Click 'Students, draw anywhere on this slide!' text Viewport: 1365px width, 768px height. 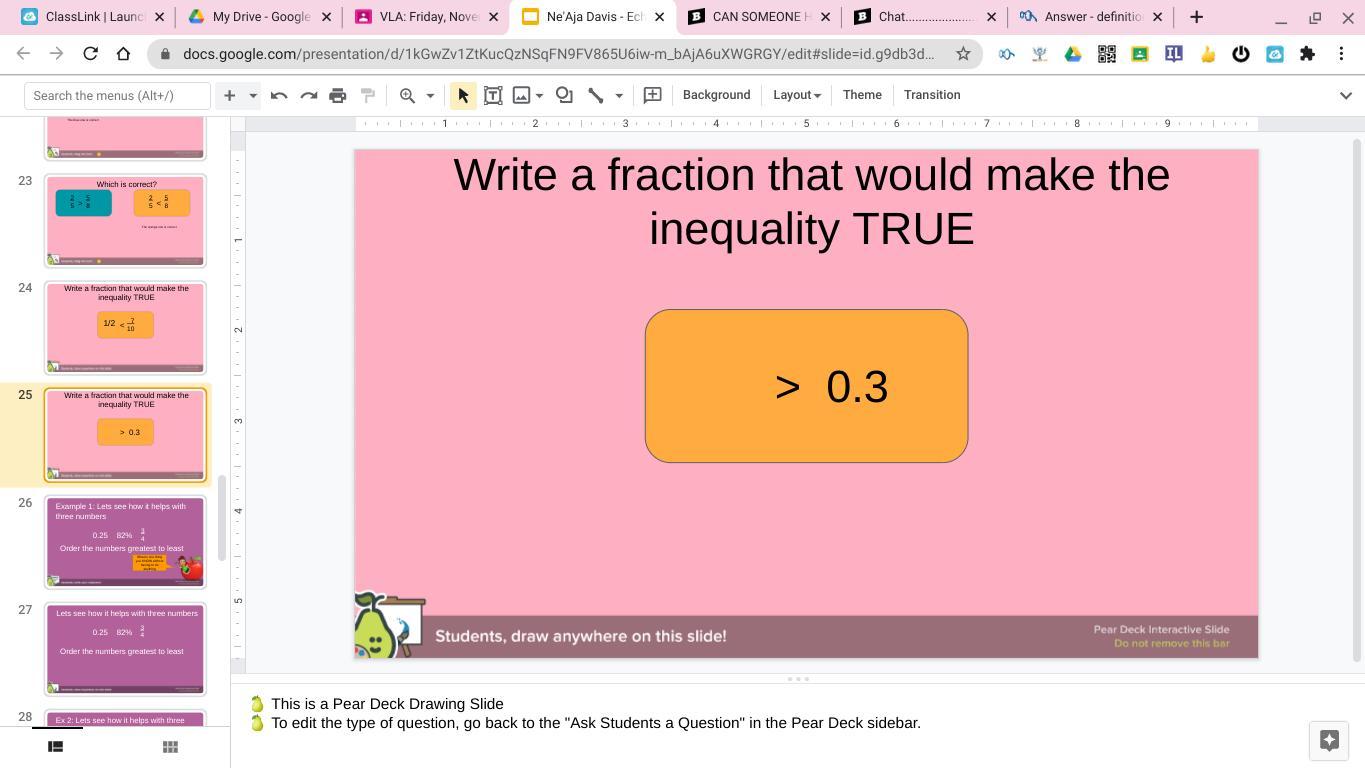click(581, 636)
